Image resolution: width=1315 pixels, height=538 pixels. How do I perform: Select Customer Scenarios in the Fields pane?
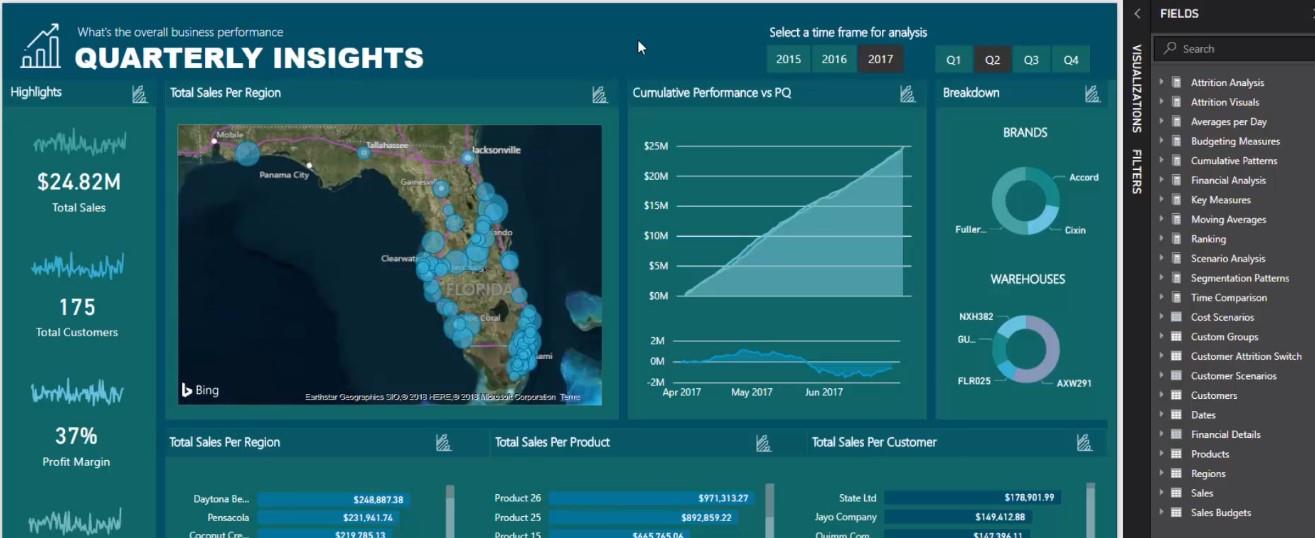click(1234, 376)
